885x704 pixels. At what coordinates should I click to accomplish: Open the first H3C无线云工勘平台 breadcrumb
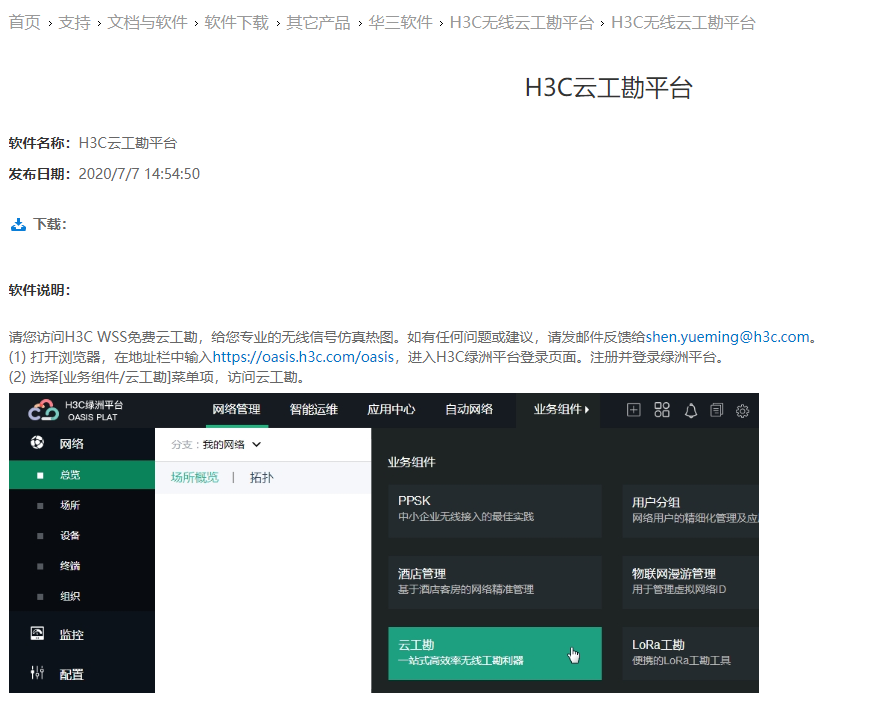[x=522, y=23]
